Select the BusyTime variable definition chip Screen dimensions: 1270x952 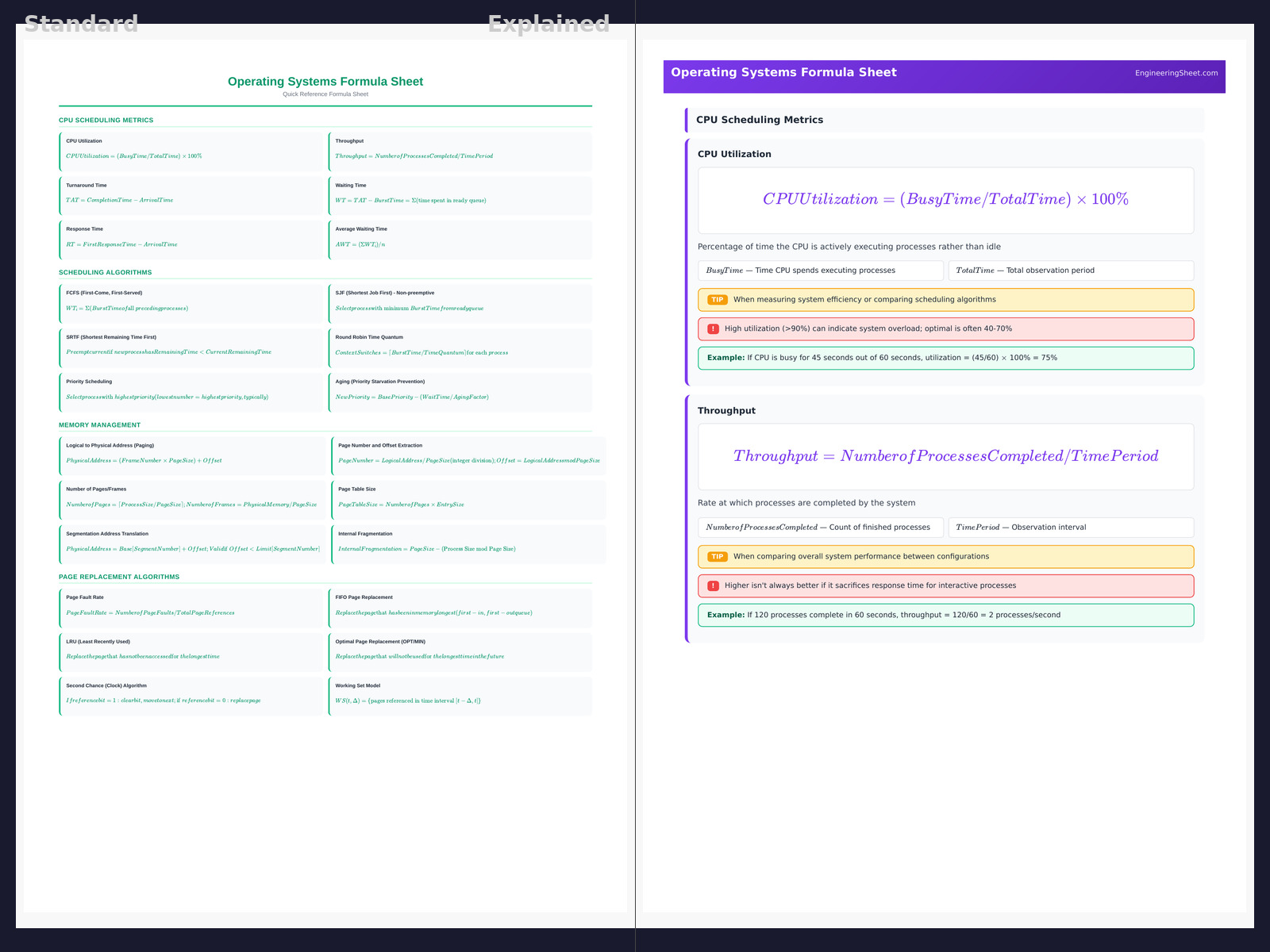click(x=820, y=271)
